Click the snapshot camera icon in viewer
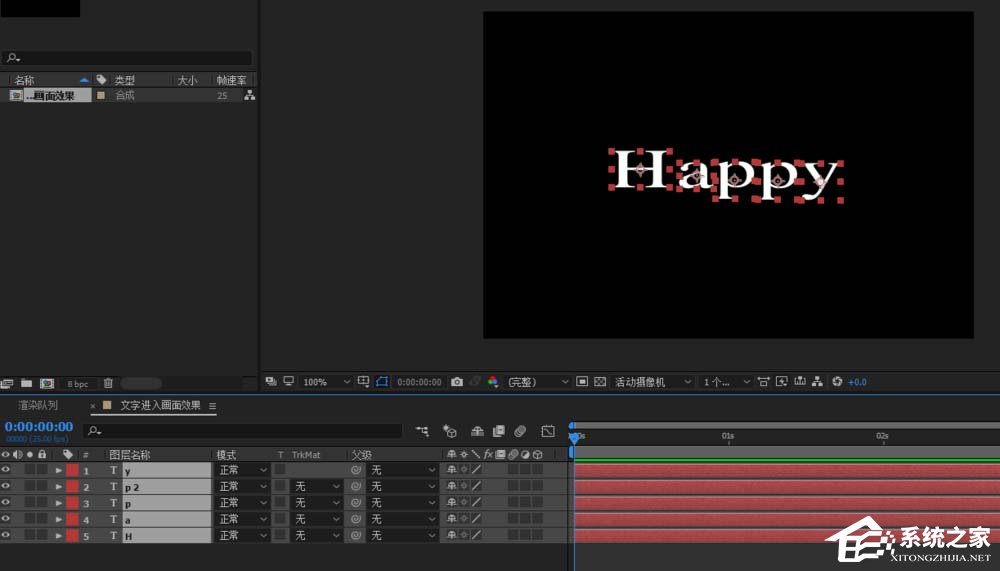The width and height of the screenshot is (1000, 571). [457, 382]
